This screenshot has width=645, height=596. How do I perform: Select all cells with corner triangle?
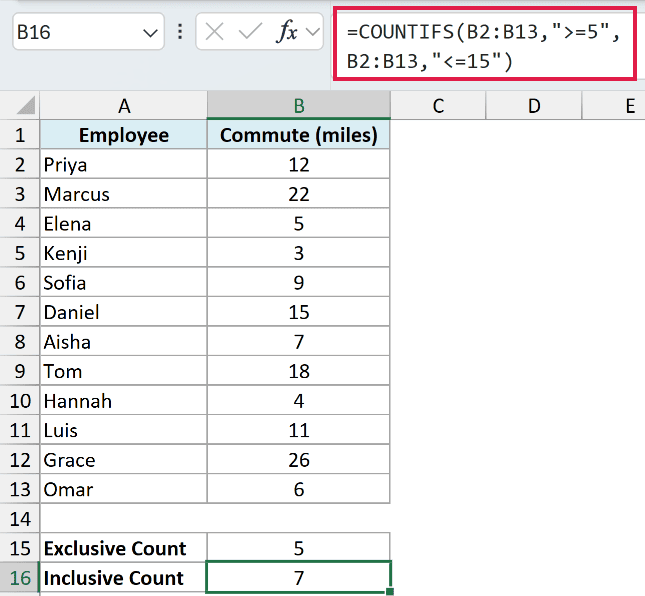click(26, 105)
